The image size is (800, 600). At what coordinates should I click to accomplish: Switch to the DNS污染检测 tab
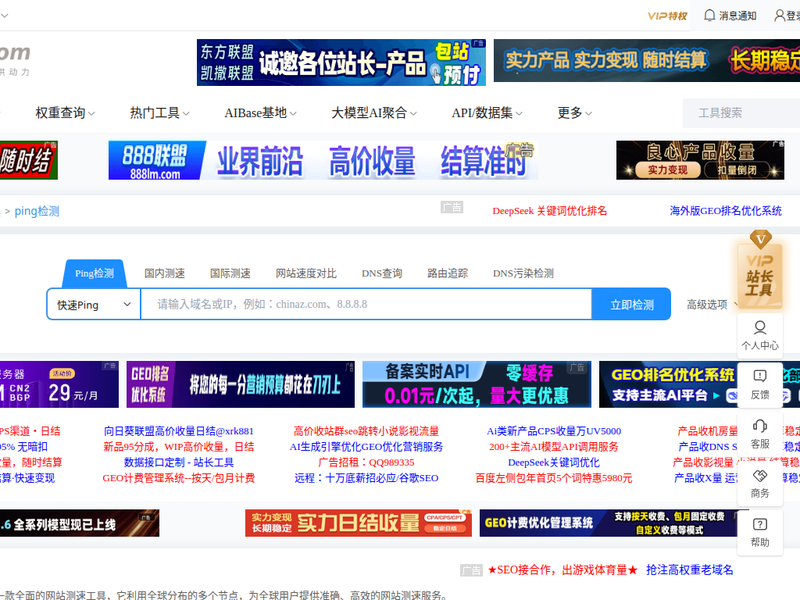pyautogui.click(x=523, y=273)
